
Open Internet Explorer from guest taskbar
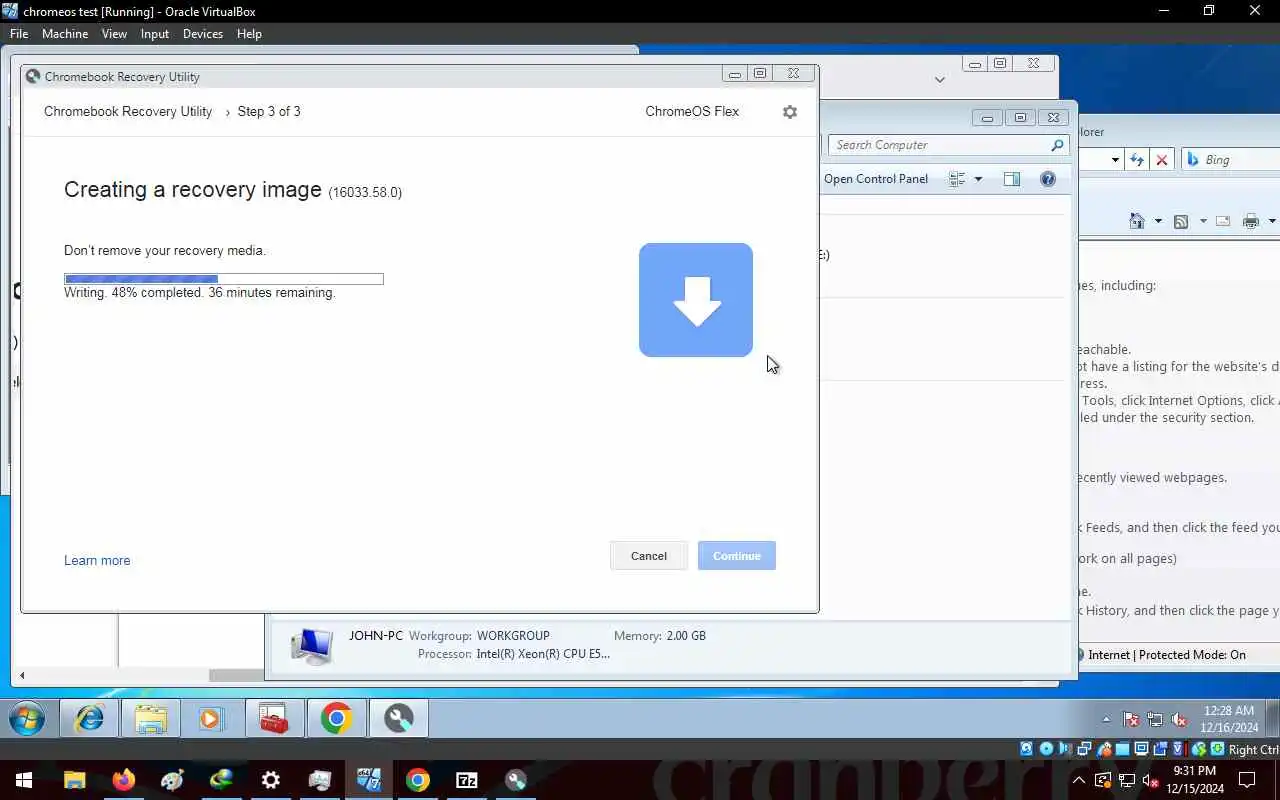90,718
